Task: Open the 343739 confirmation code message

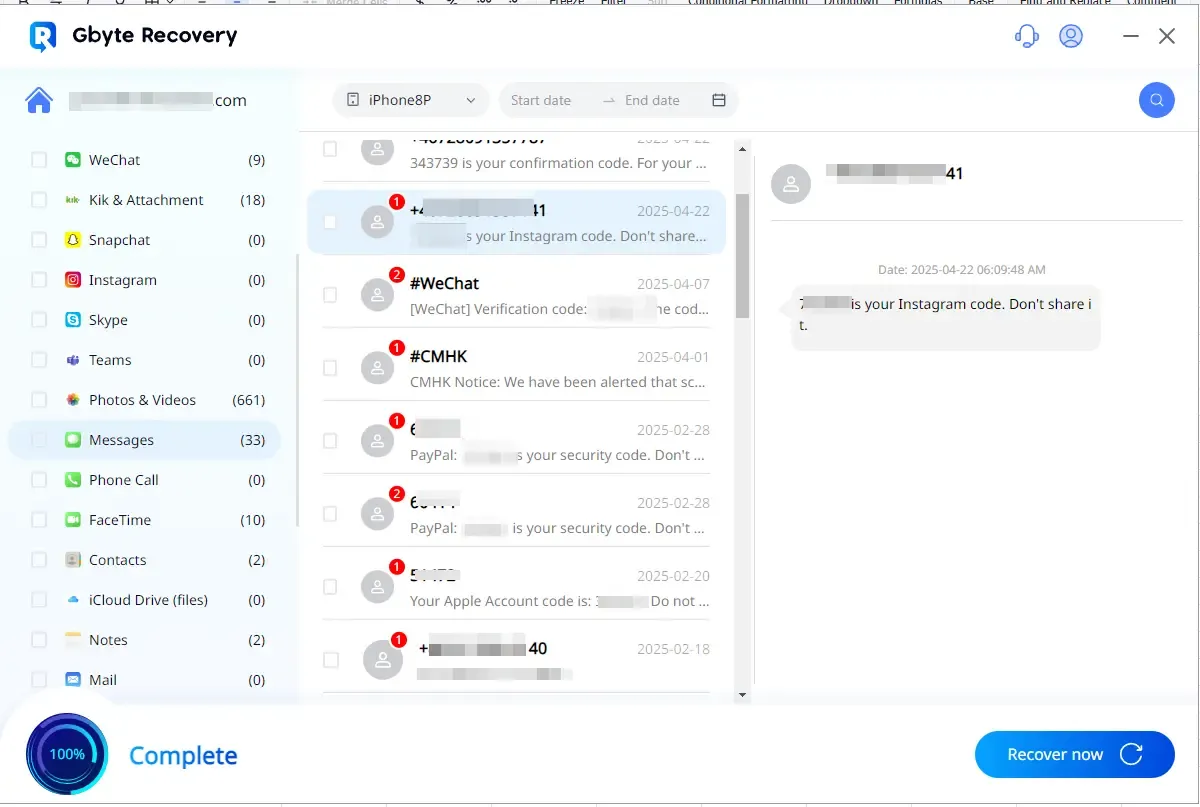Action: tap(516, 160)
